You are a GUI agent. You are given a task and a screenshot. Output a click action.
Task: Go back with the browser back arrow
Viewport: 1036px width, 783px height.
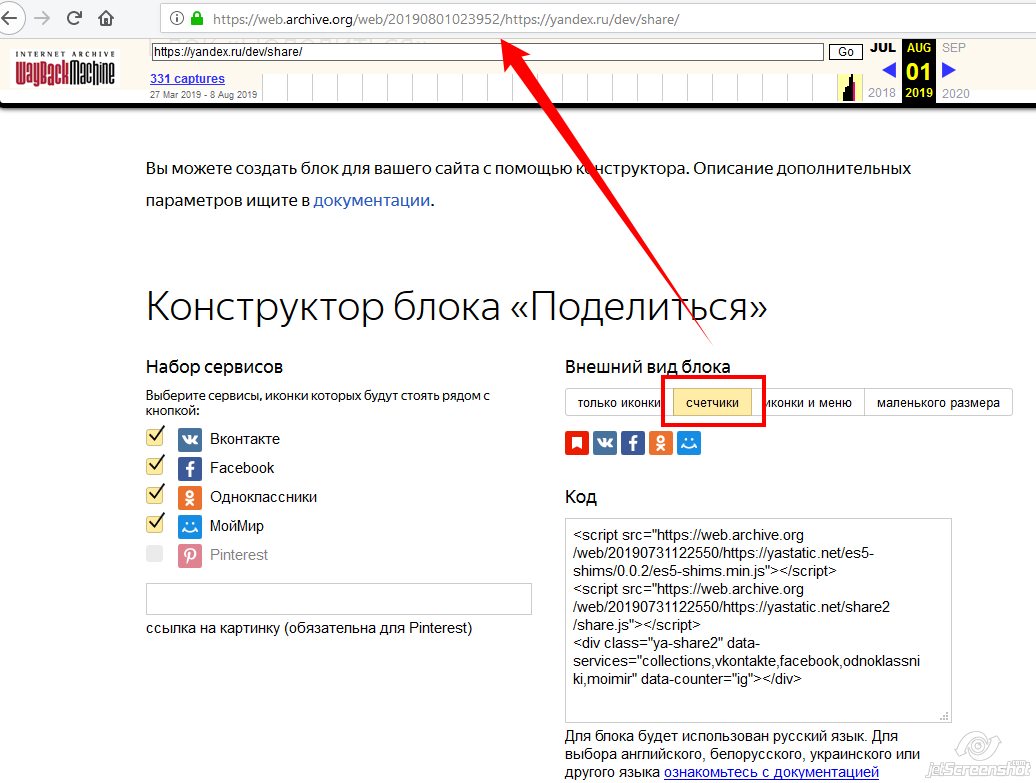(x=9, y=18)
